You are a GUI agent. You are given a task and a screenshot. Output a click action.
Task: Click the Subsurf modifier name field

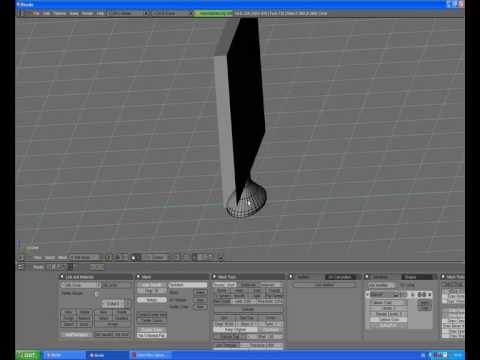(x=382, y=295)
